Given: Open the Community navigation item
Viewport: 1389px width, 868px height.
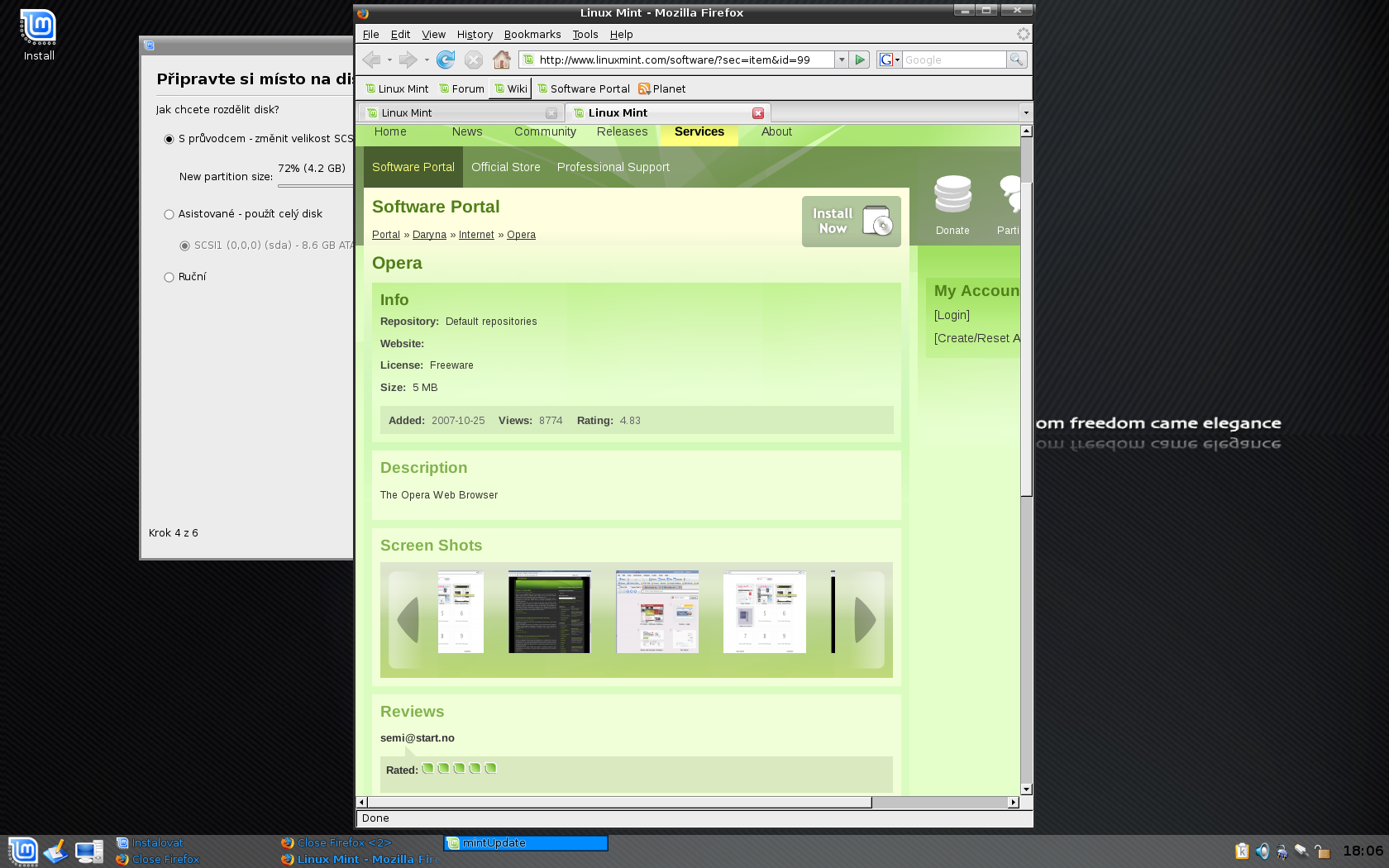Looking at the screenshot, I should coord(545,131).
